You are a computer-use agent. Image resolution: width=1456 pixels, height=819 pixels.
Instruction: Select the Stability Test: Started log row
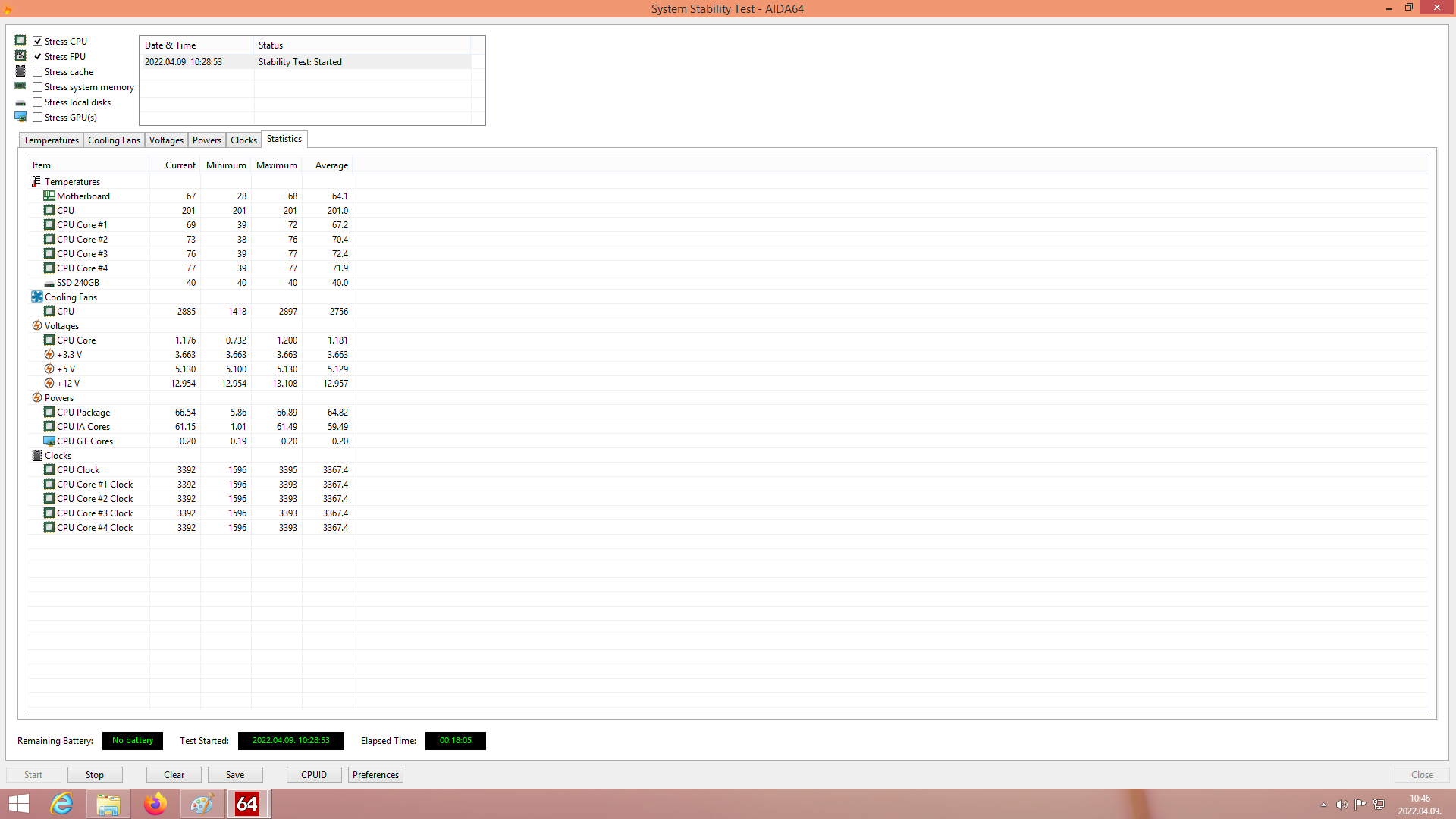tap(307, 62)
